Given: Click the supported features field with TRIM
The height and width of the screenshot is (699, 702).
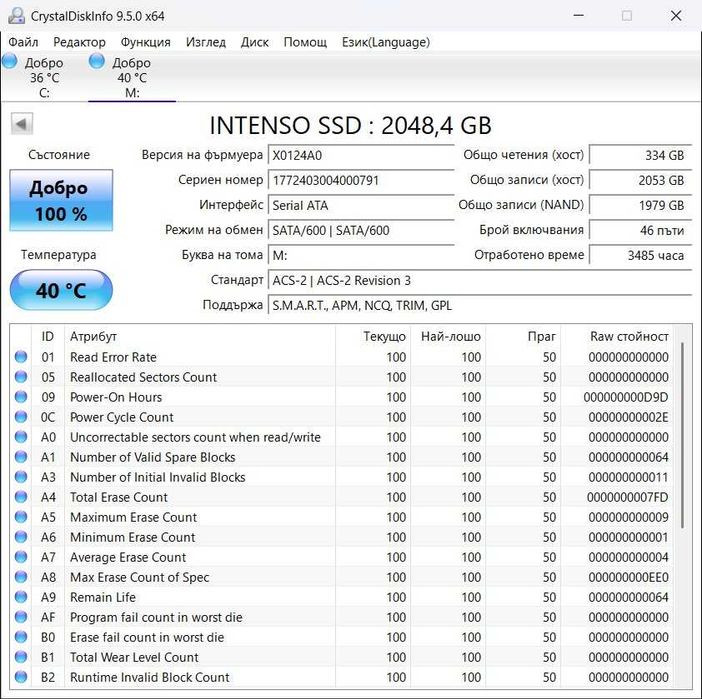Looking at the screenshot, I should pyautogui.click(x=480, y=306).
